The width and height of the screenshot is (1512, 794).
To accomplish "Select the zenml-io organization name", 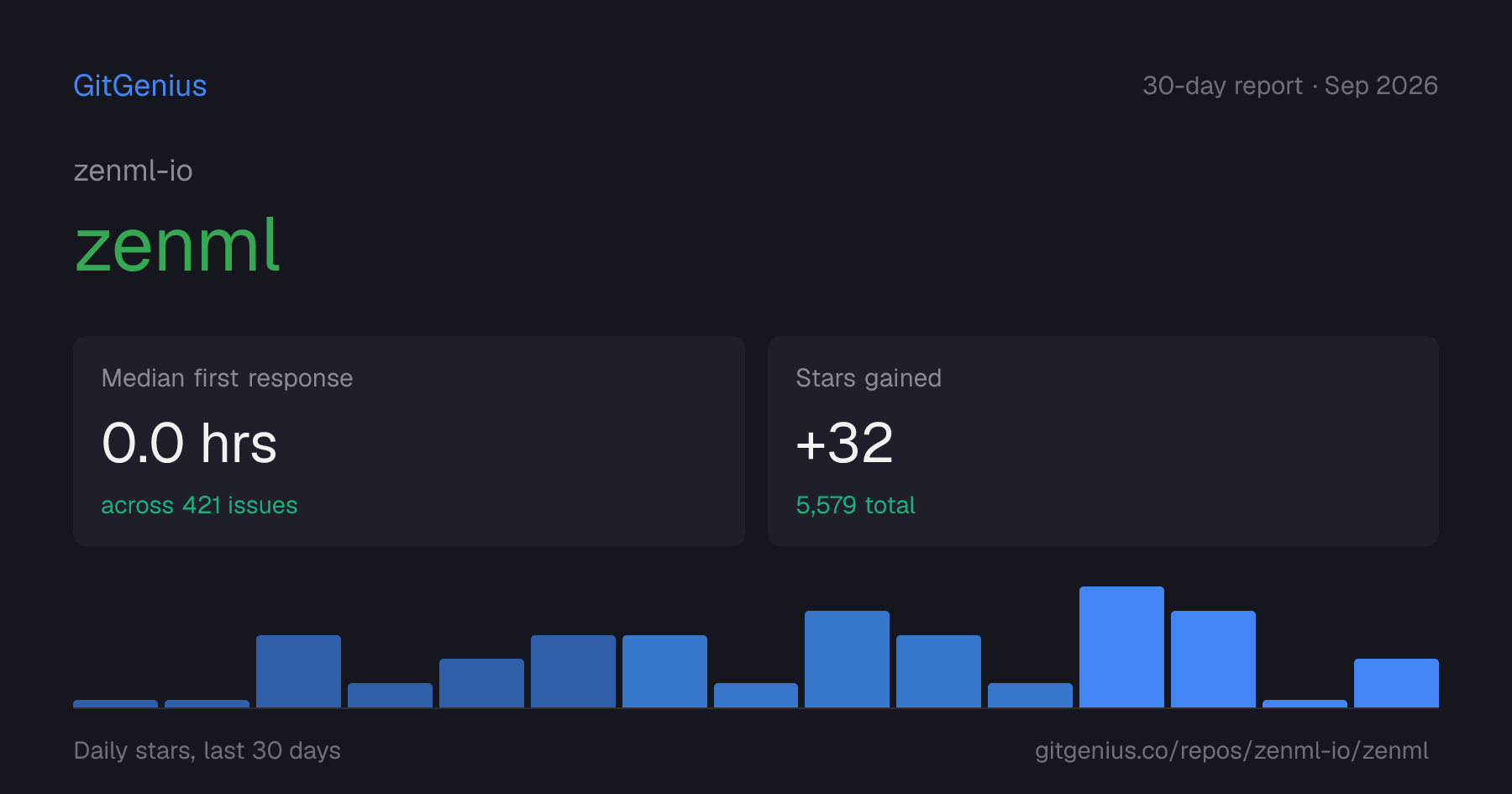I will point(133,171).
